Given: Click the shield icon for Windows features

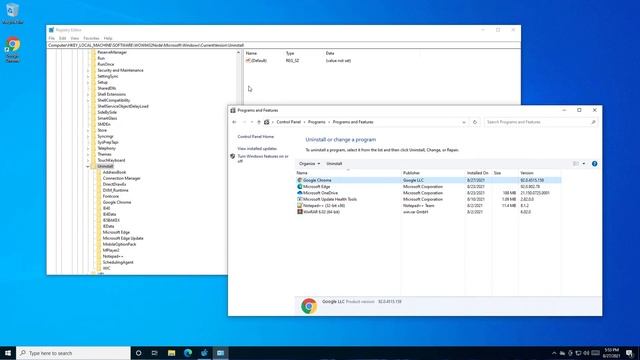Looking at the screenshot, I should 233,156.
